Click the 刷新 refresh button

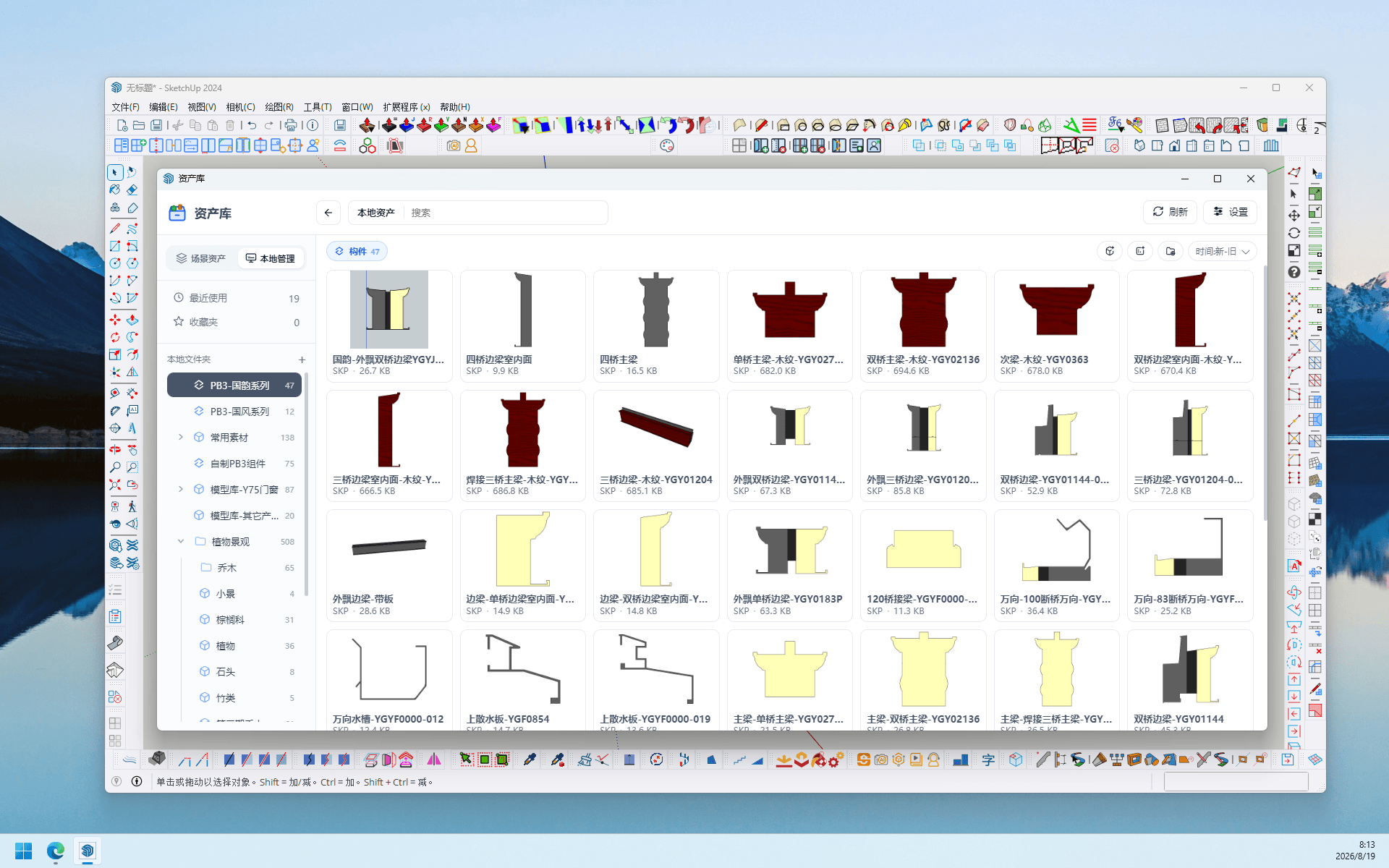pyautogui.click(x=1171, y=212)
